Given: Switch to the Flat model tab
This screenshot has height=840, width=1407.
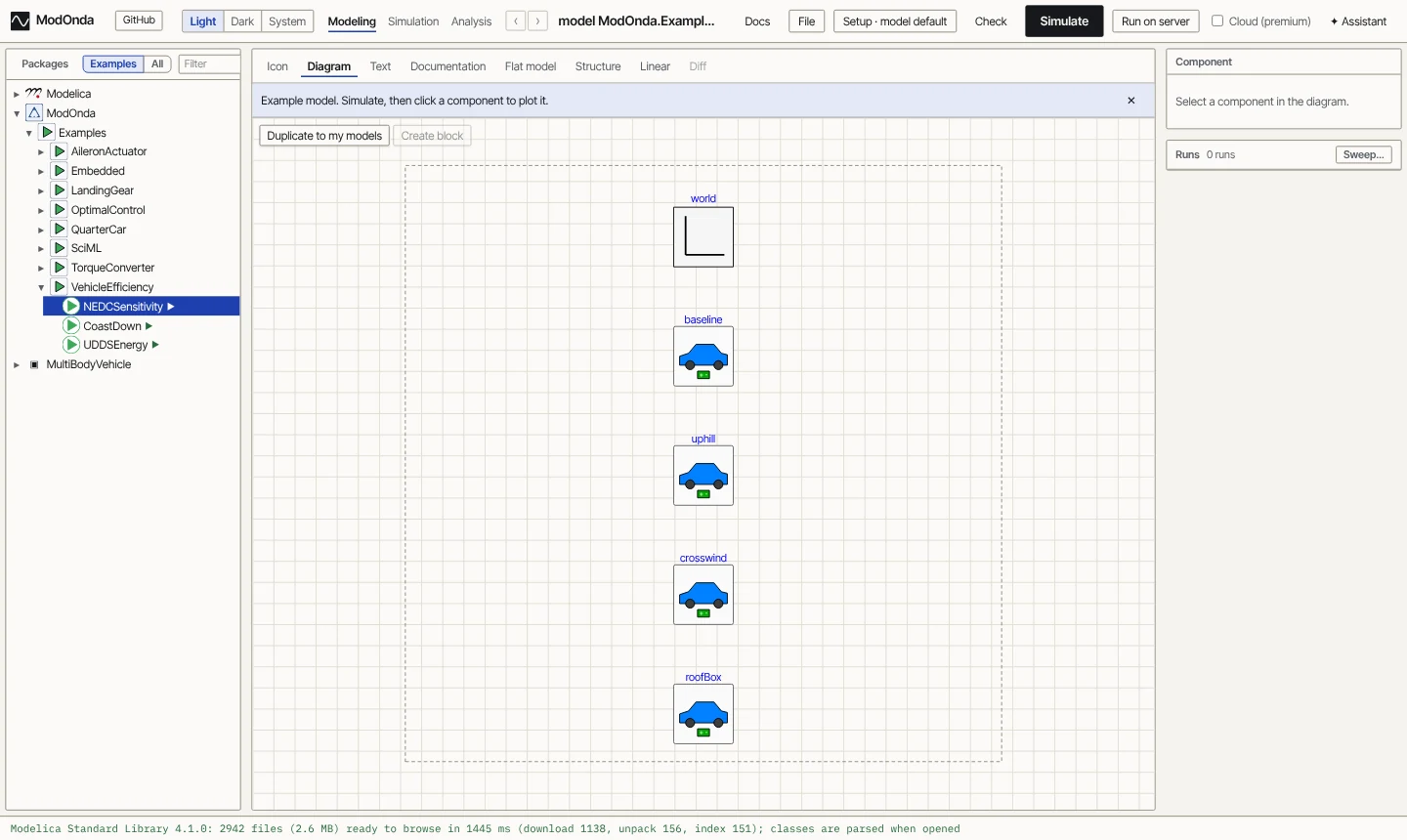Looking at the screenshot, I should [531, 66].
